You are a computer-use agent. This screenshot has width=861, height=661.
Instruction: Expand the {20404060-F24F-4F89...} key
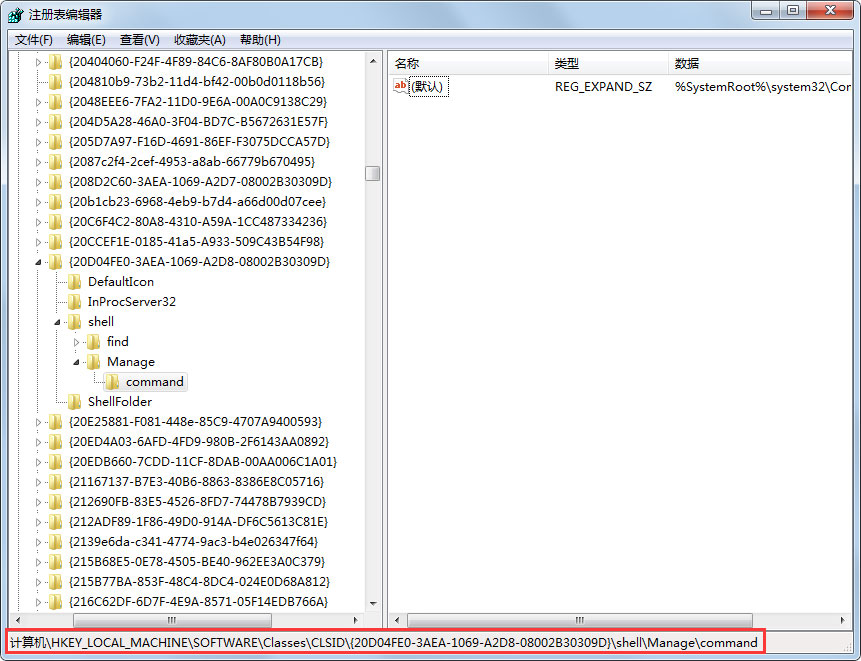38,61
